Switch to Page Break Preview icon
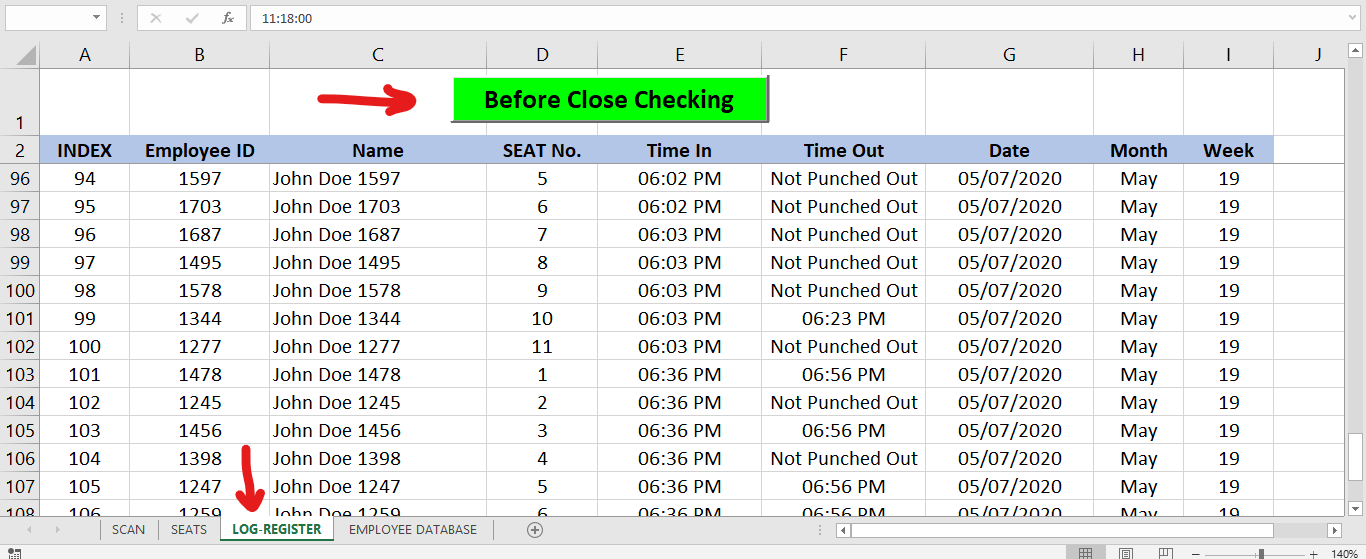The image size is (1366, 559). click(1165, 553)
